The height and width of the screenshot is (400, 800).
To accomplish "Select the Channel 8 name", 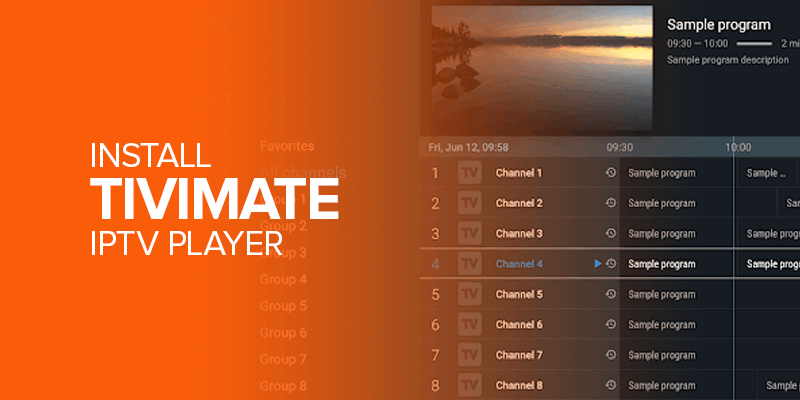I will coord(519,385).
